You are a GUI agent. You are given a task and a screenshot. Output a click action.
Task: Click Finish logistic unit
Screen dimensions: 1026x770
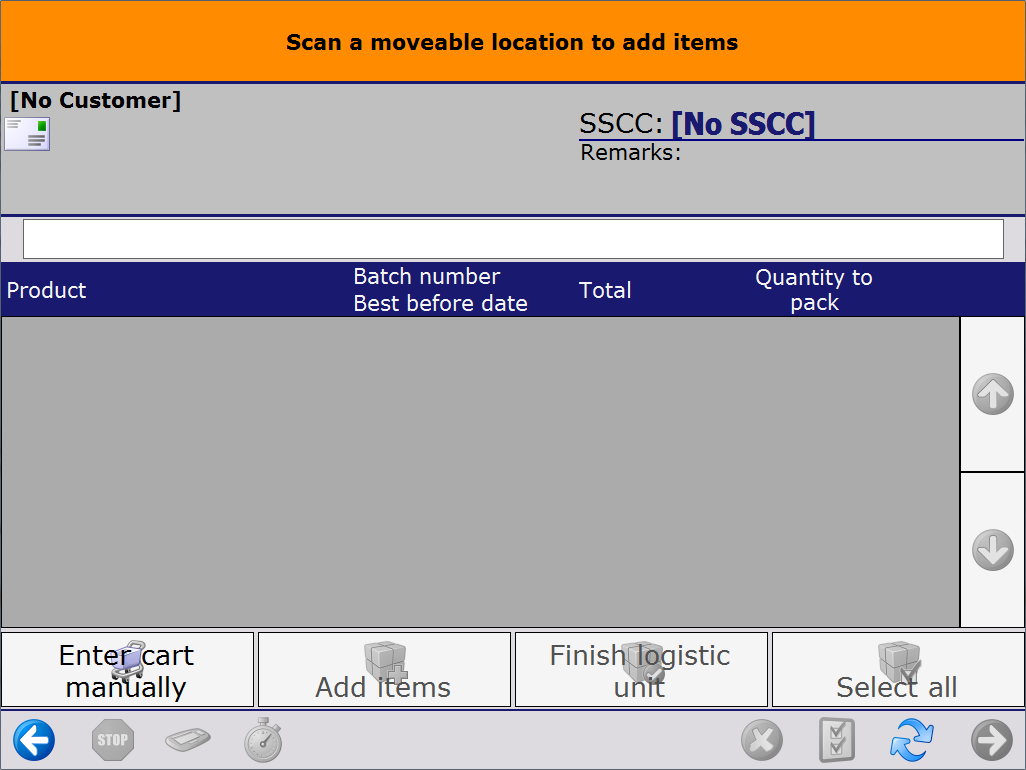[x=640, y=668]
